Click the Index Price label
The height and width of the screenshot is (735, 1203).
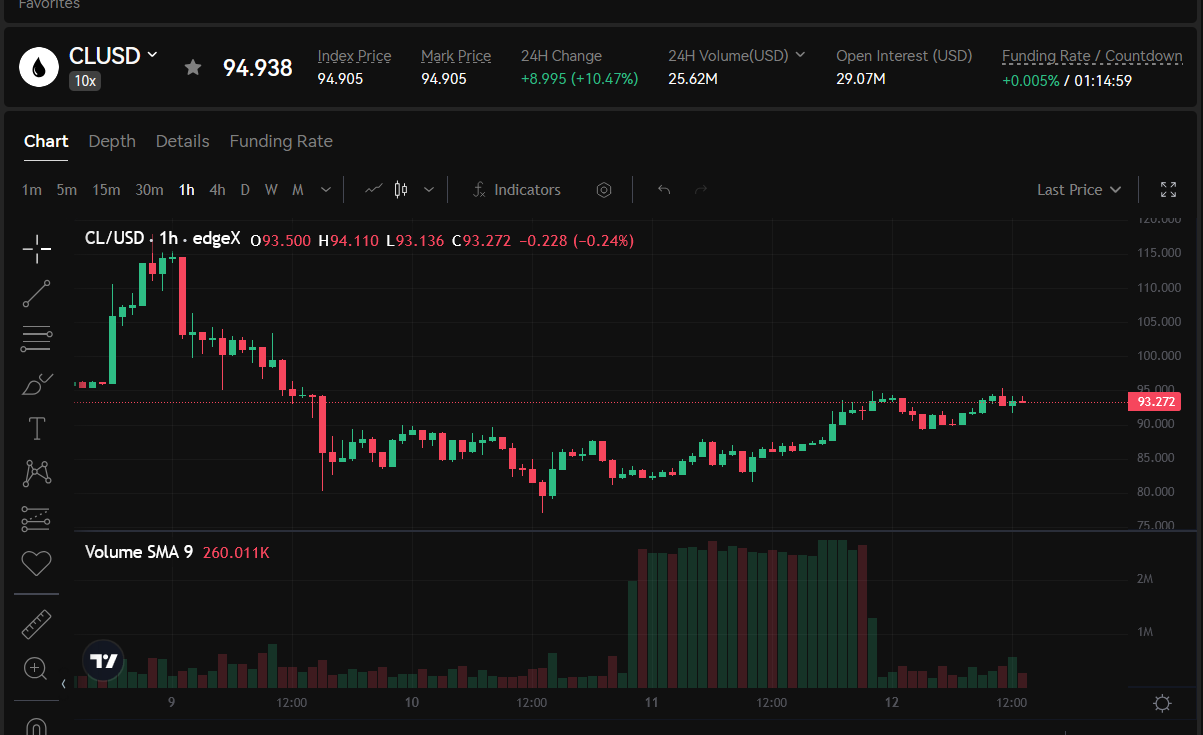[x=354, y=56]
